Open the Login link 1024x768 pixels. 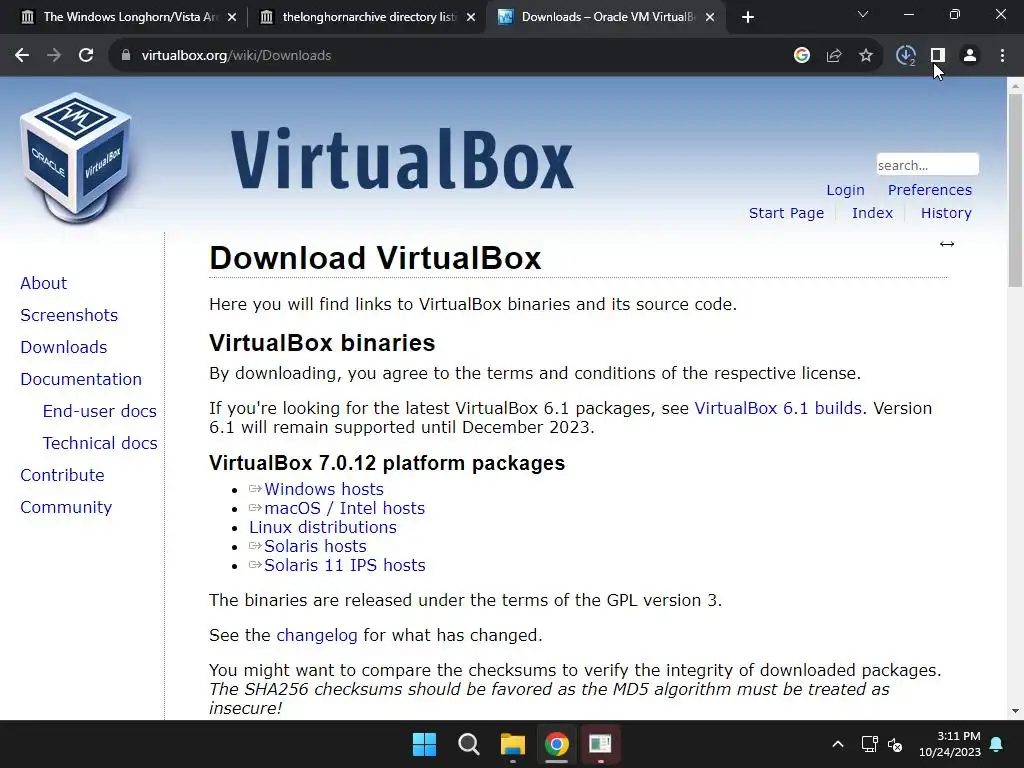coord(845,190)
